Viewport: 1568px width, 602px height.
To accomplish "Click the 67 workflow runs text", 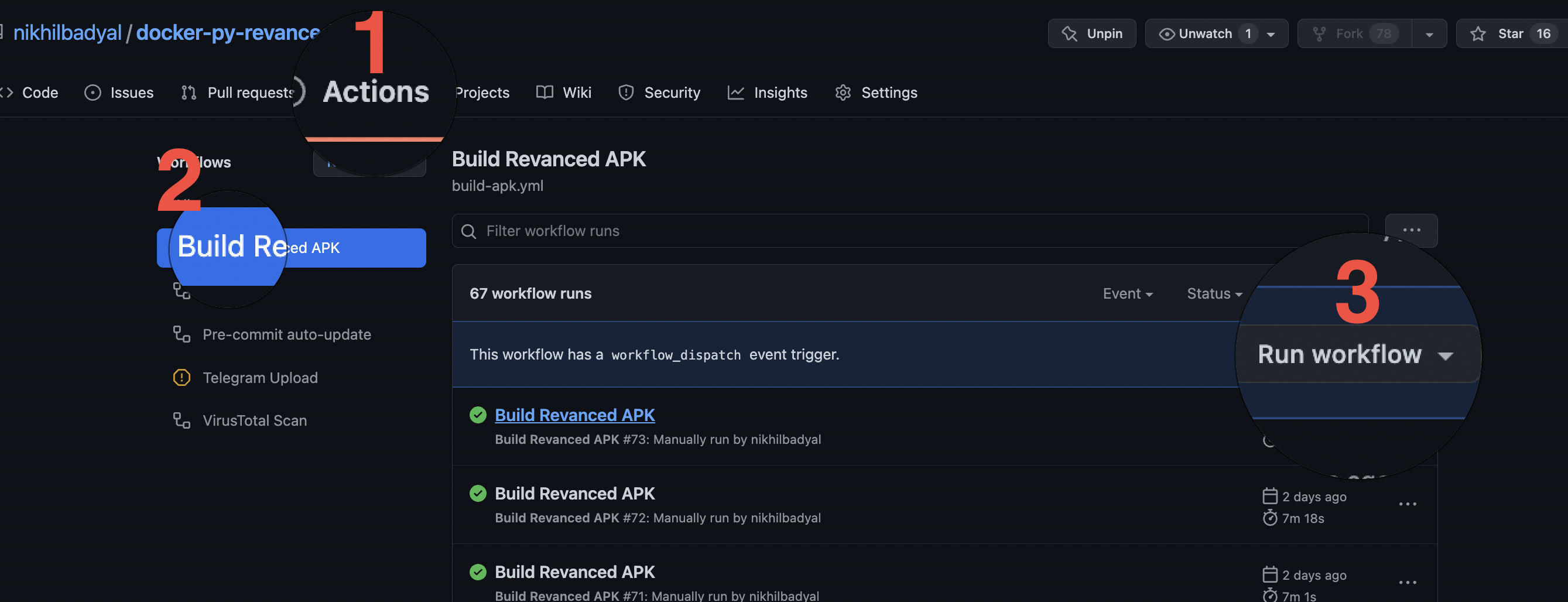I will click(530, 293).
